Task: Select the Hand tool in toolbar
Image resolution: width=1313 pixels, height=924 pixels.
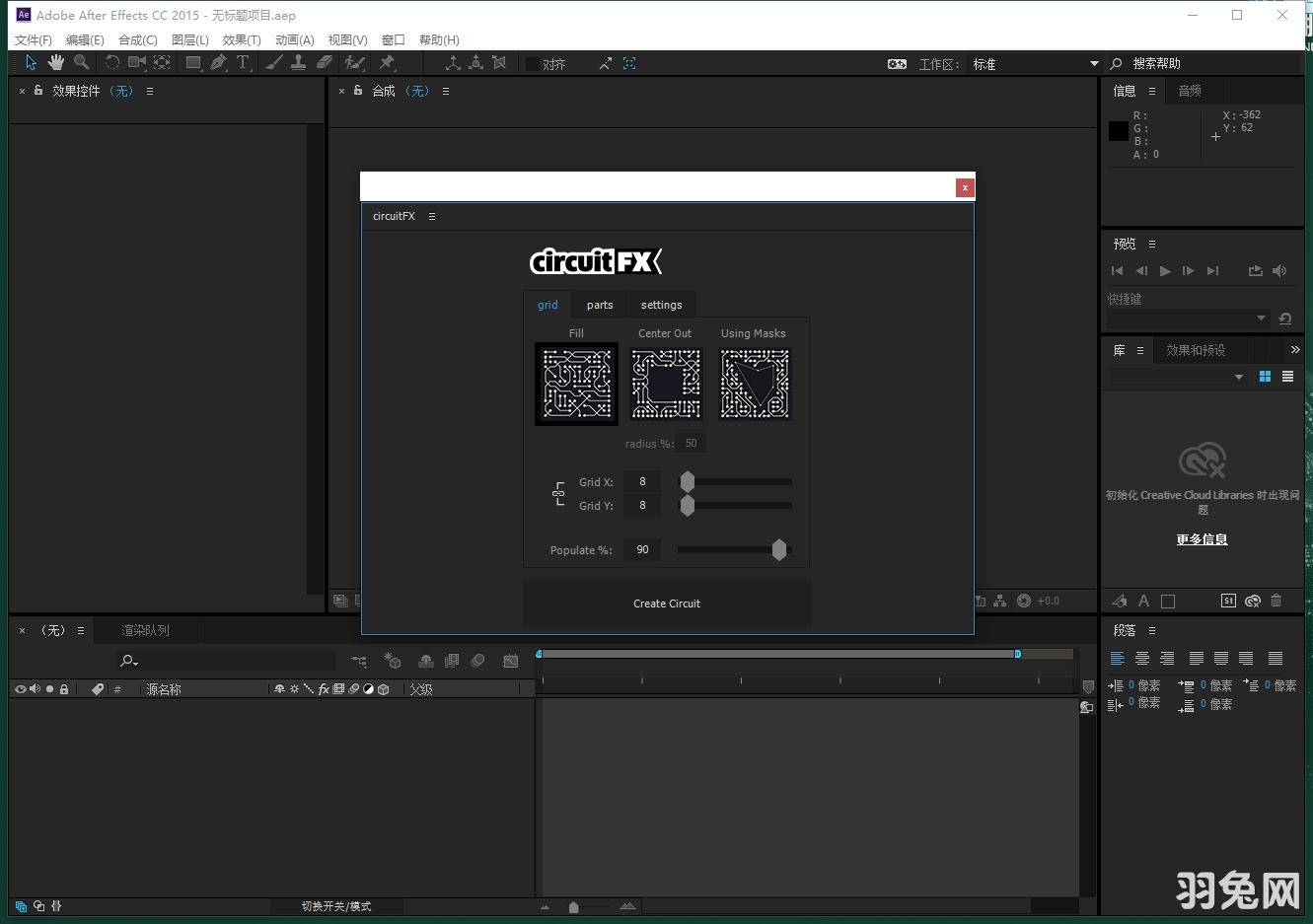Action: [56, 63]
